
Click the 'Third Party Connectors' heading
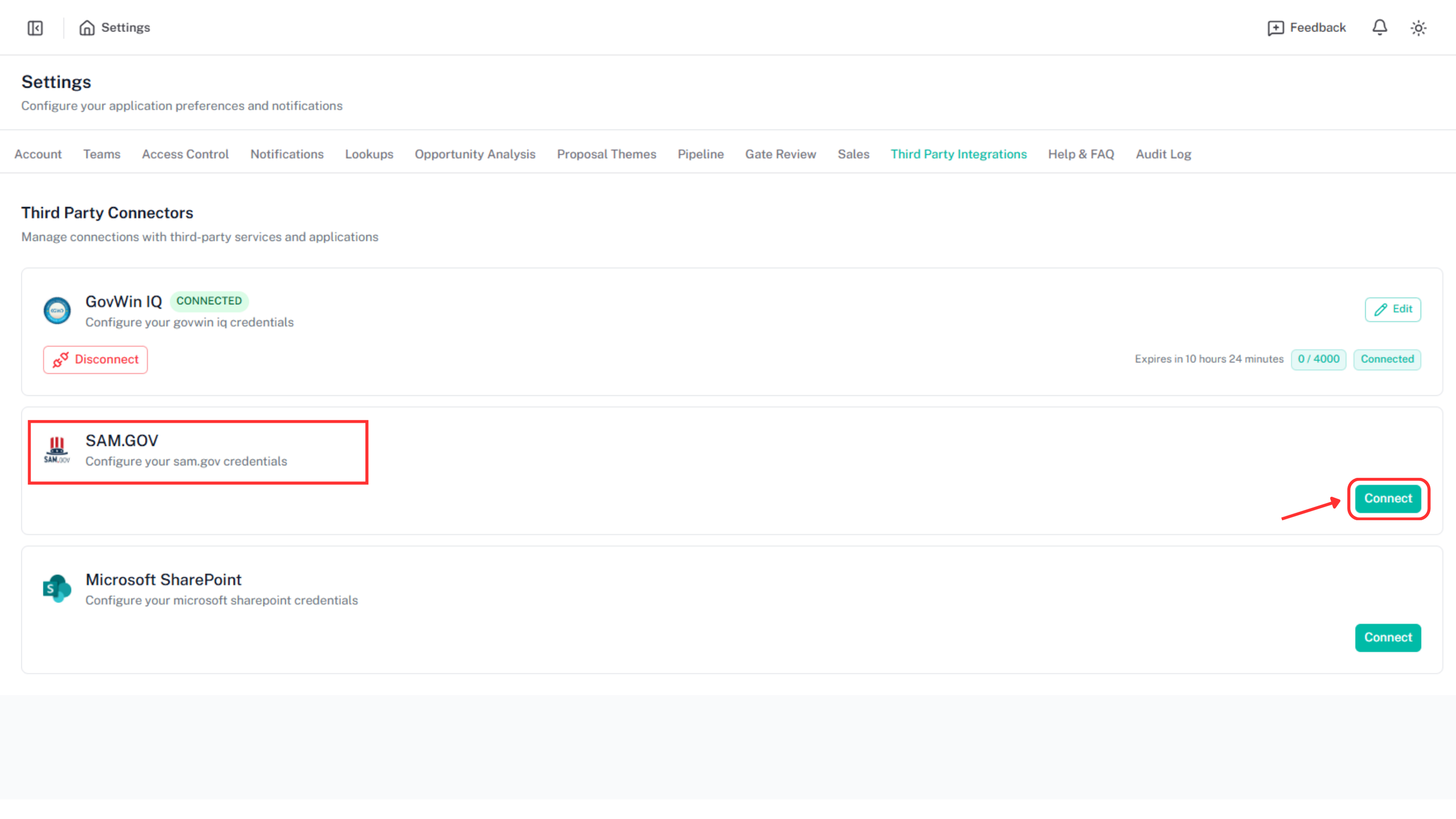click(107, 213)
